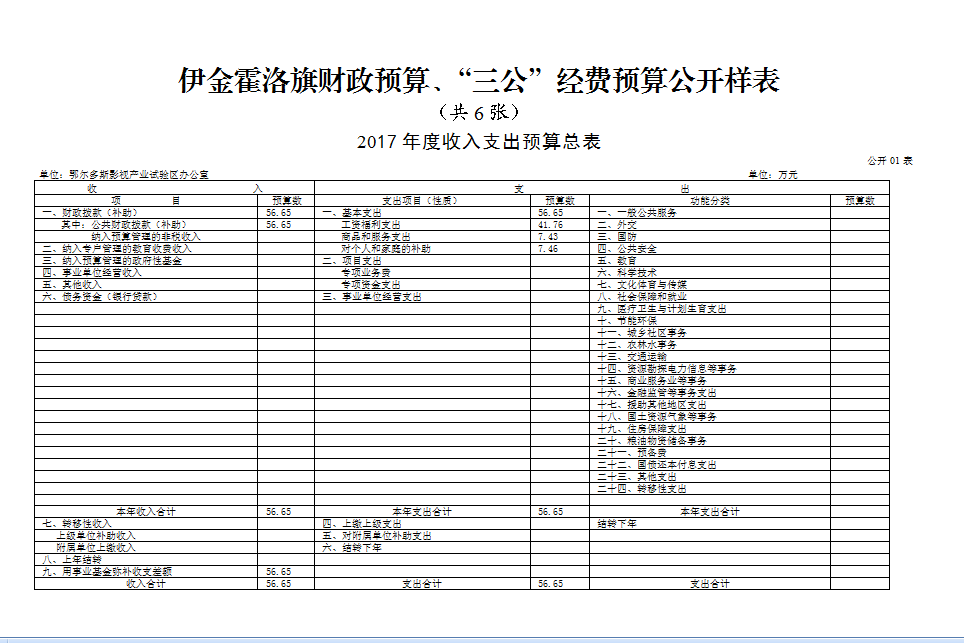
Task: Click the value 56.65 beside 一、基本支出
Action: click(x=550, y=213)
